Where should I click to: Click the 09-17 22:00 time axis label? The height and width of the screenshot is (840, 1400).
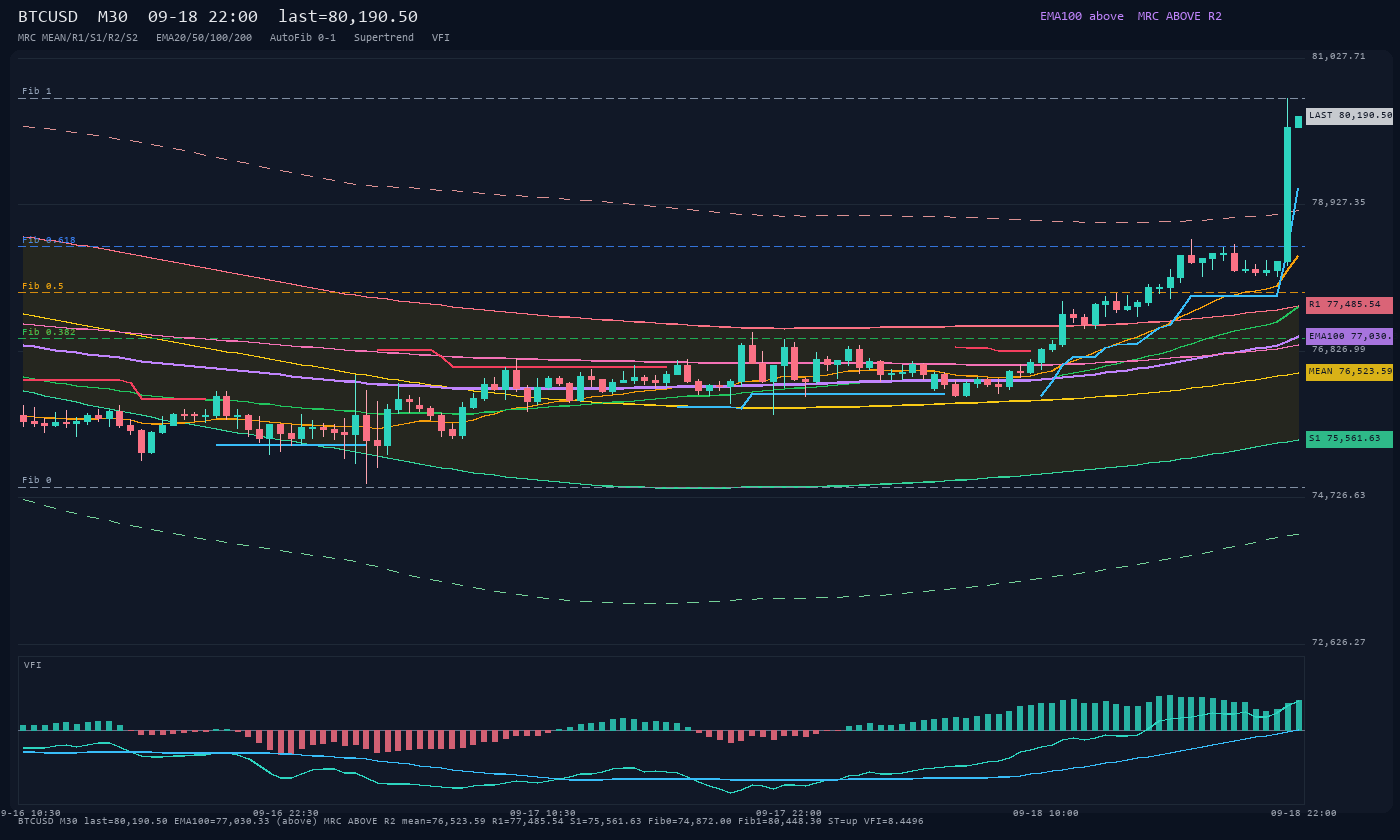click(x=789, y=813)
